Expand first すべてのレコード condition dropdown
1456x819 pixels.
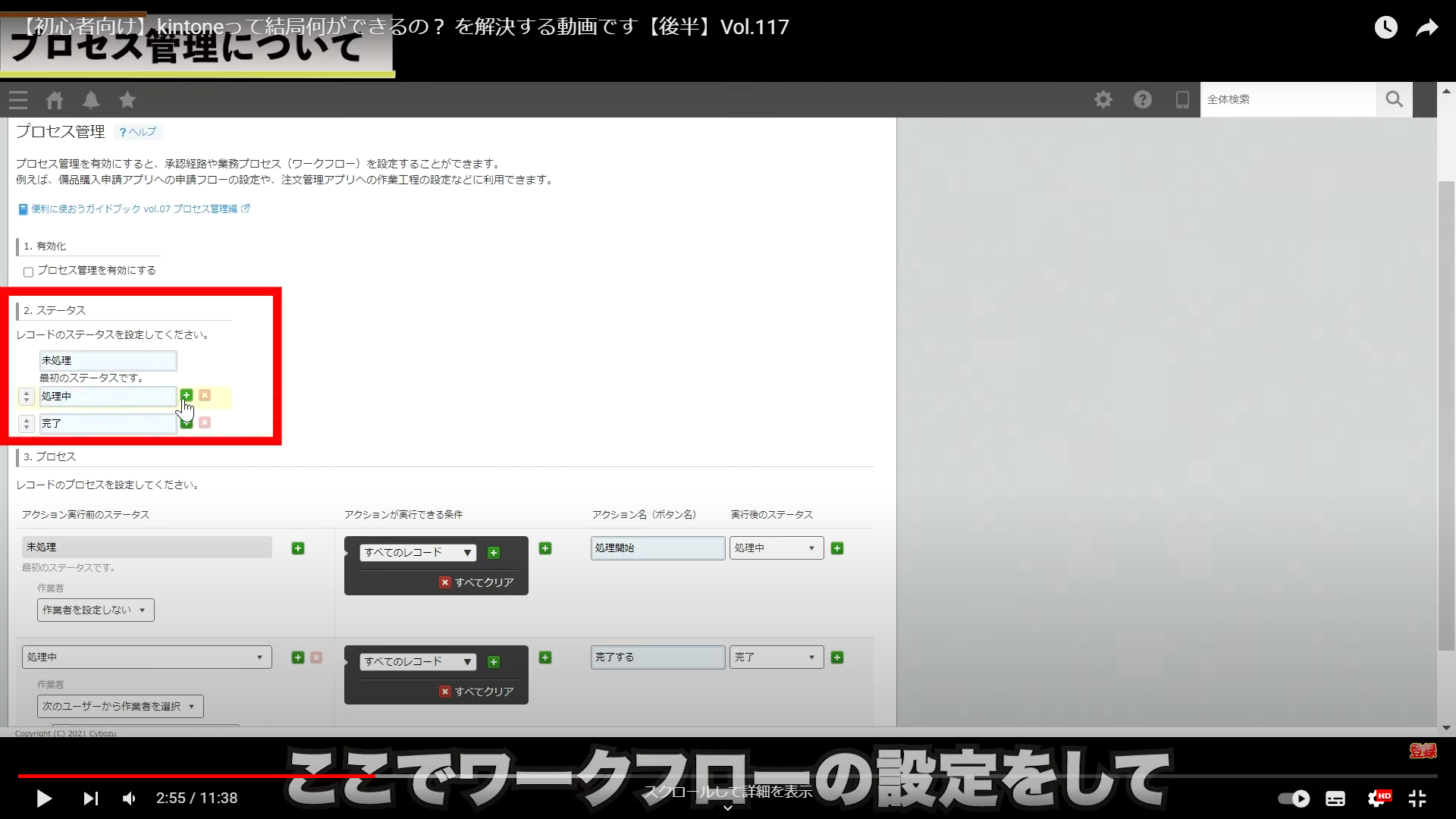(x=418, y=553)
